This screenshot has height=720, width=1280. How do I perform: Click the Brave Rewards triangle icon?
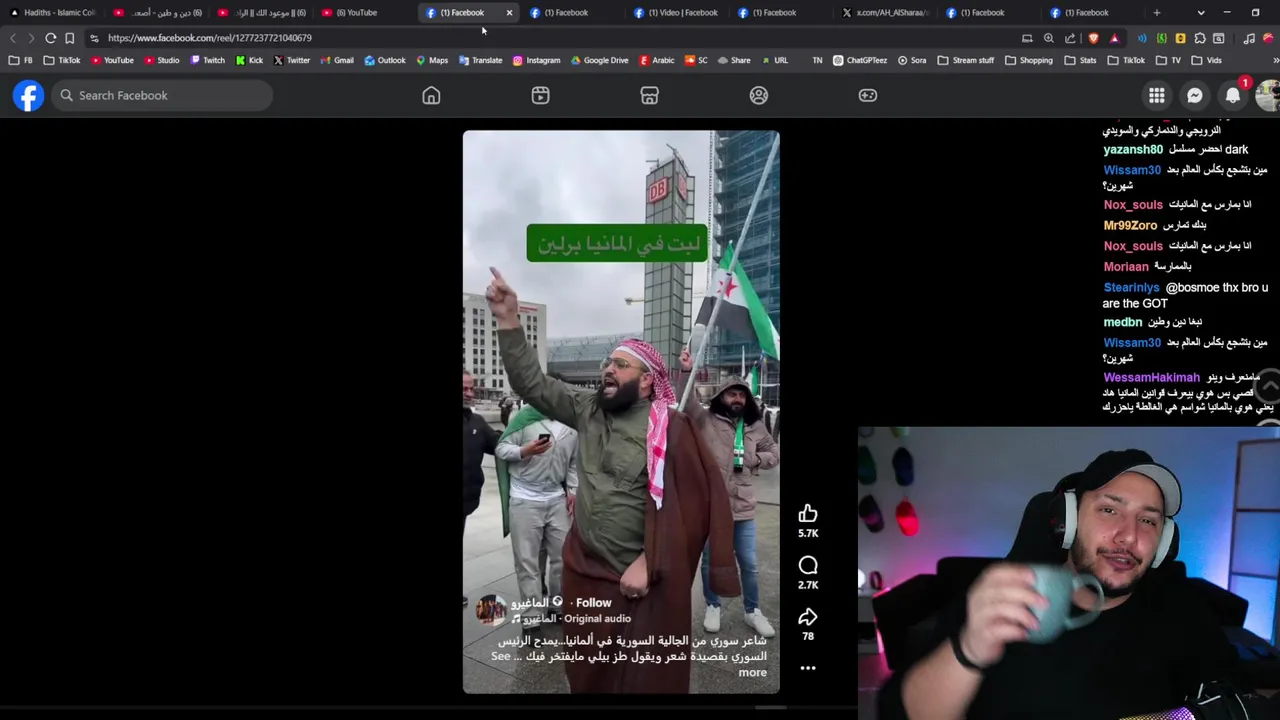coord(1113,38)
